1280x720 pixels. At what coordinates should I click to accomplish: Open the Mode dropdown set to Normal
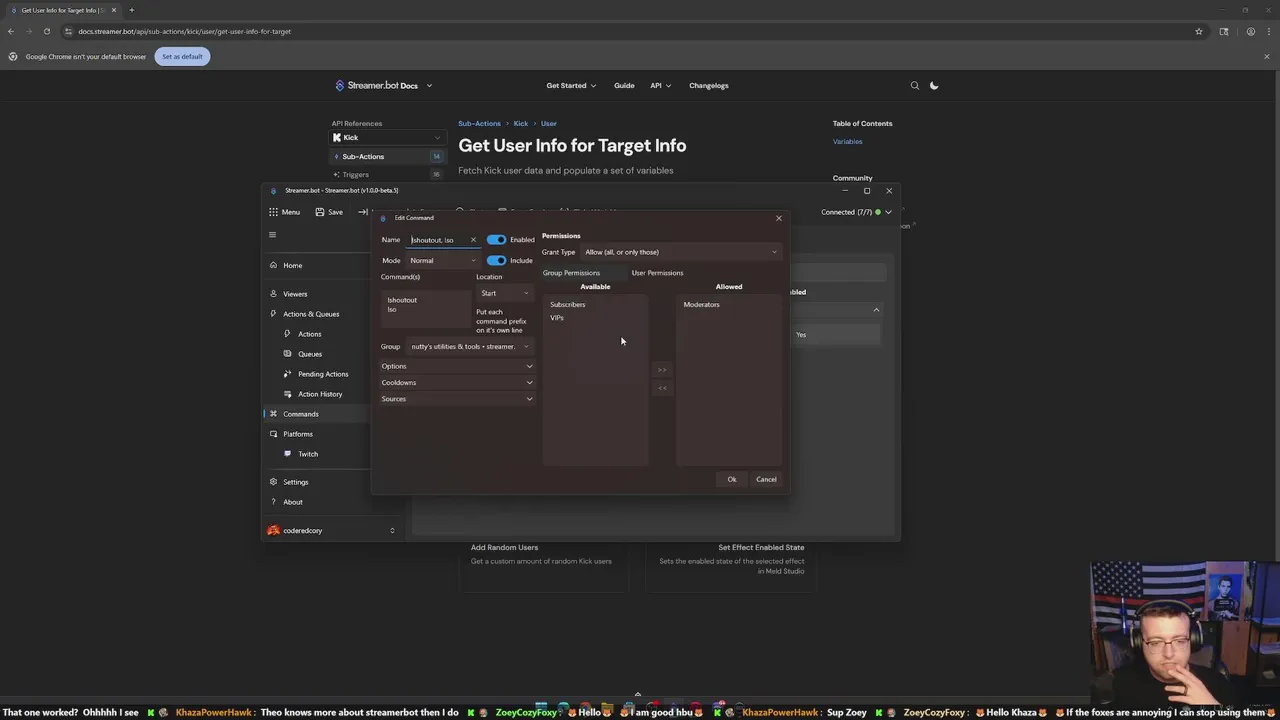(443, 261)
